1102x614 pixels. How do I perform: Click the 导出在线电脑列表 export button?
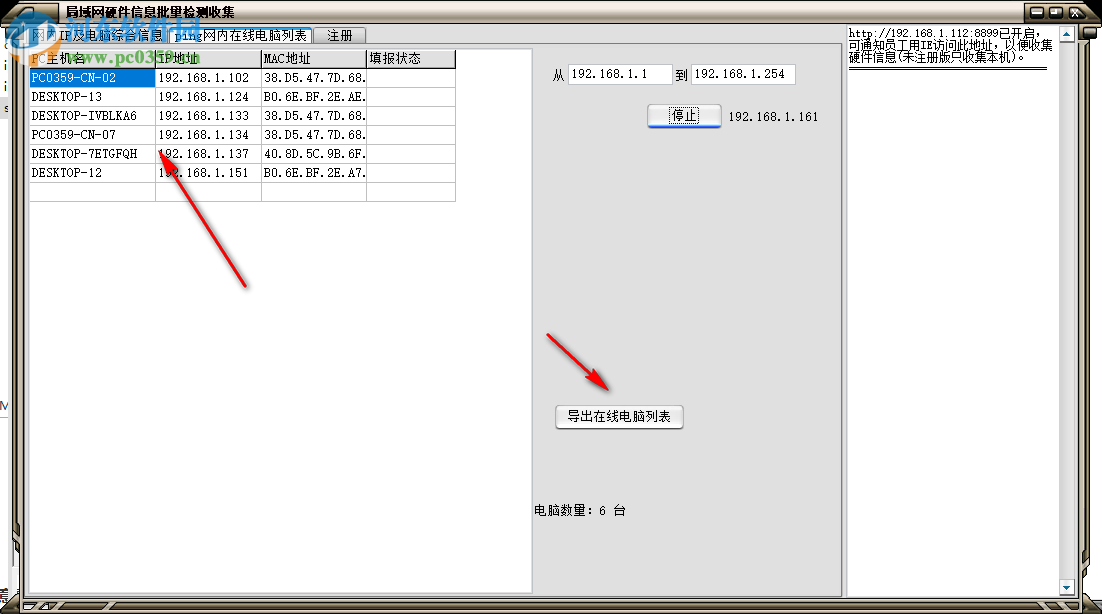[618, 417]
